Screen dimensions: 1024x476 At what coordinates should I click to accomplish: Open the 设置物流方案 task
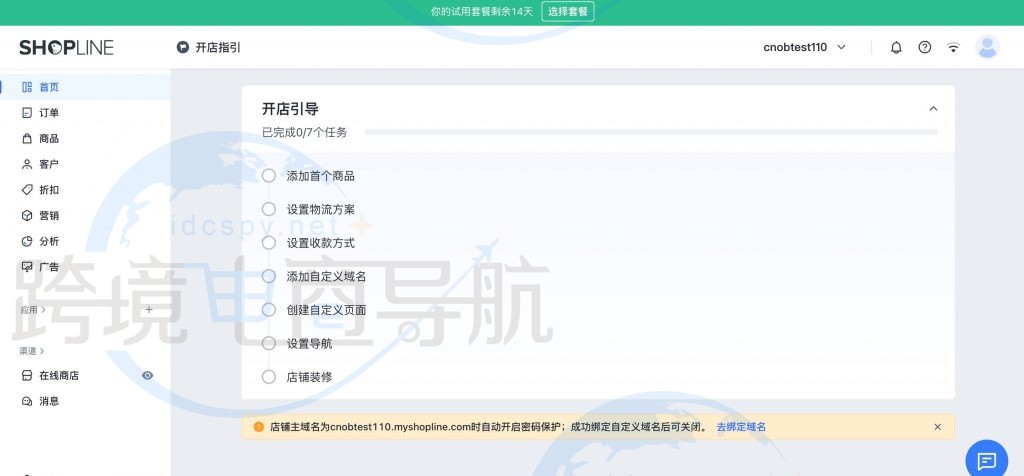pyautogui.click(x=321, y=210)
